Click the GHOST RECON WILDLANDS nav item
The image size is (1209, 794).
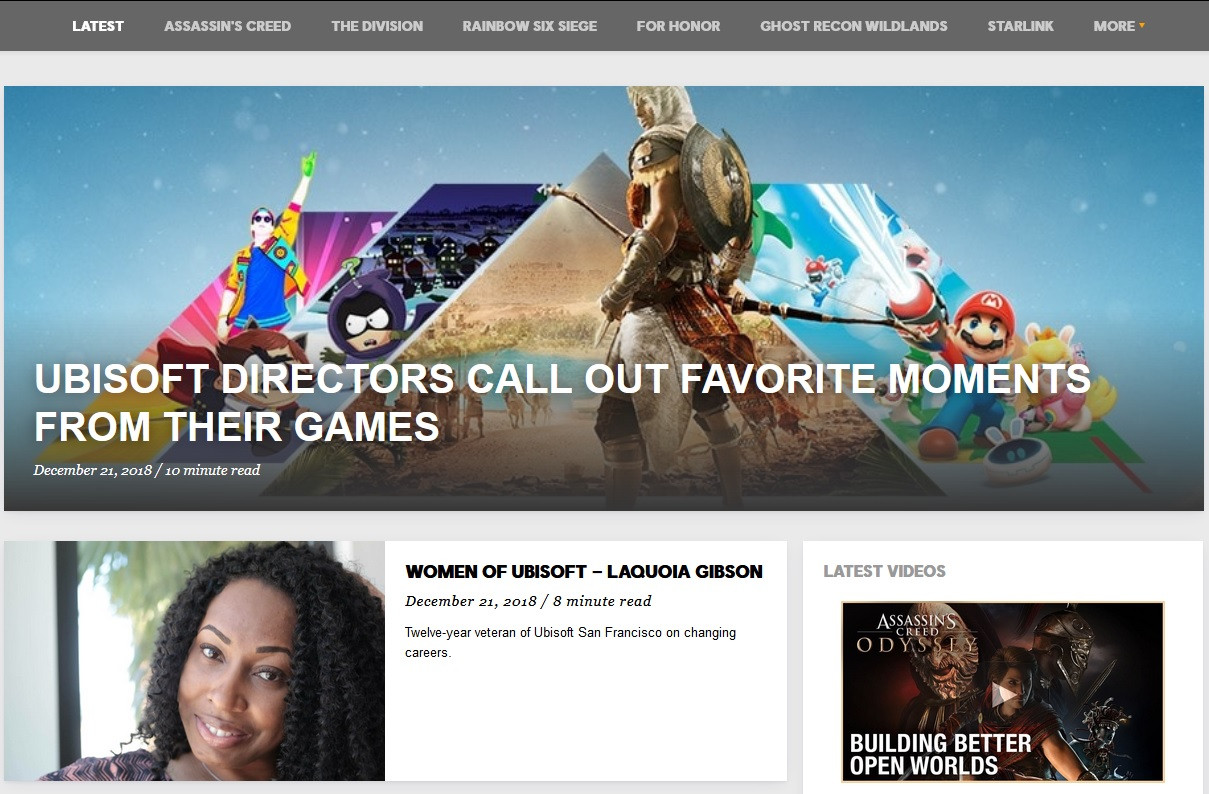(x=853, y=26)
